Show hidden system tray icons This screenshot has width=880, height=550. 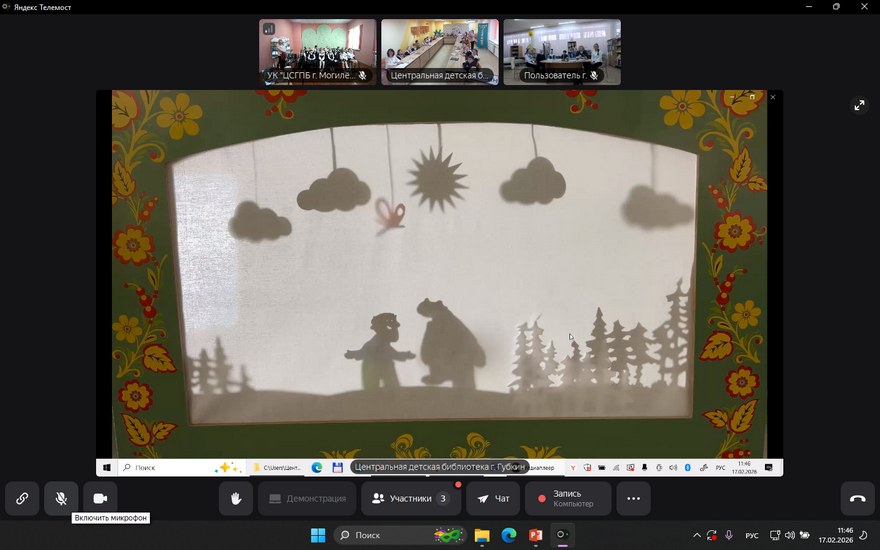pyautogui.click(x=696, y=535)
